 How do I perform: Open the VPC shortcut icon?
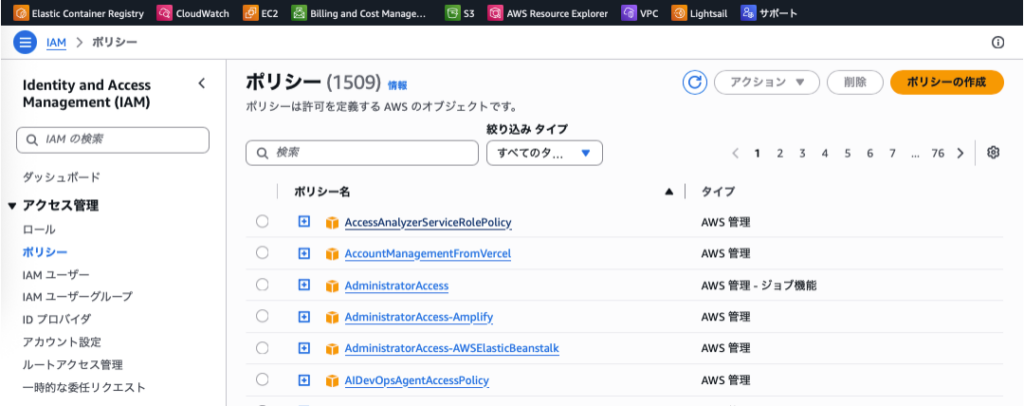pos(629,12)
